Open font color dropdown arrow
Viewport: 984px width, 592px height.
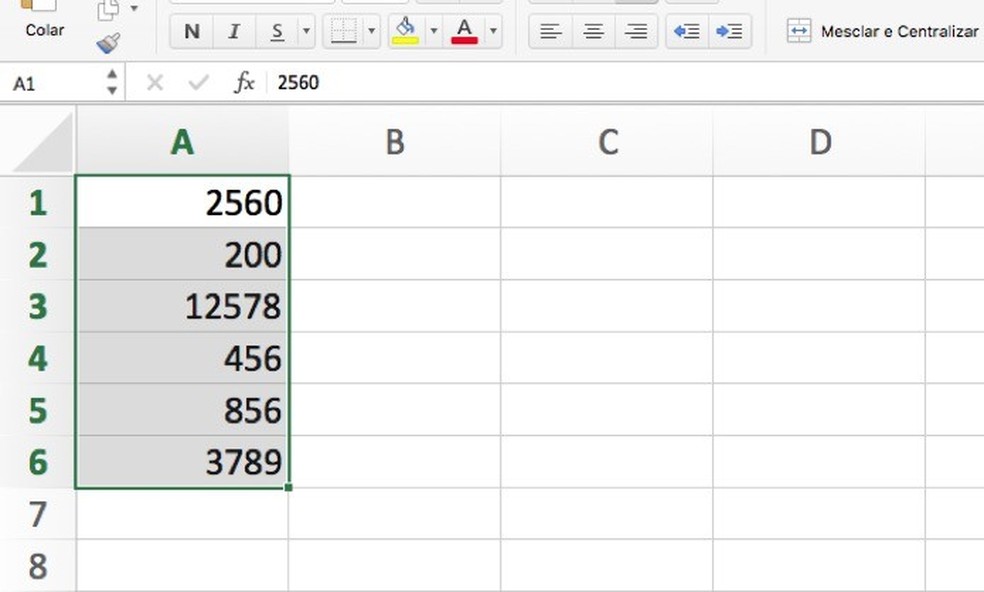(493, 31)
